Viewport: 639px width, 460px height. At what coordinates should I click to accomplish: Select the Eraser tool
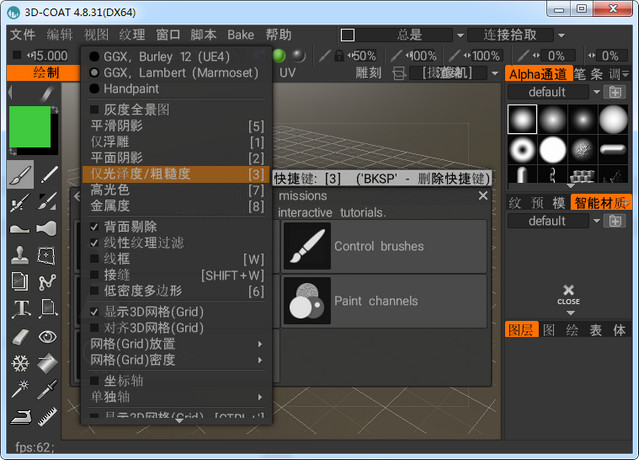pyautogui.click(x=20, y=337)
